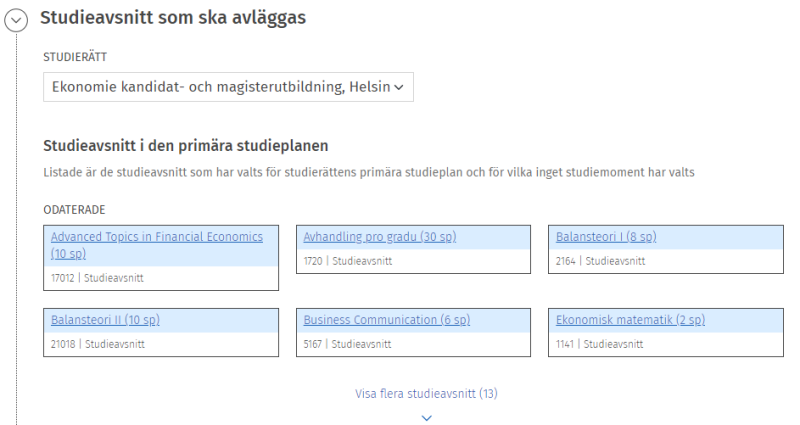Screen dimensions: 800x425
Task: Click the card footer with code 2164
Action: click(667, 261)
